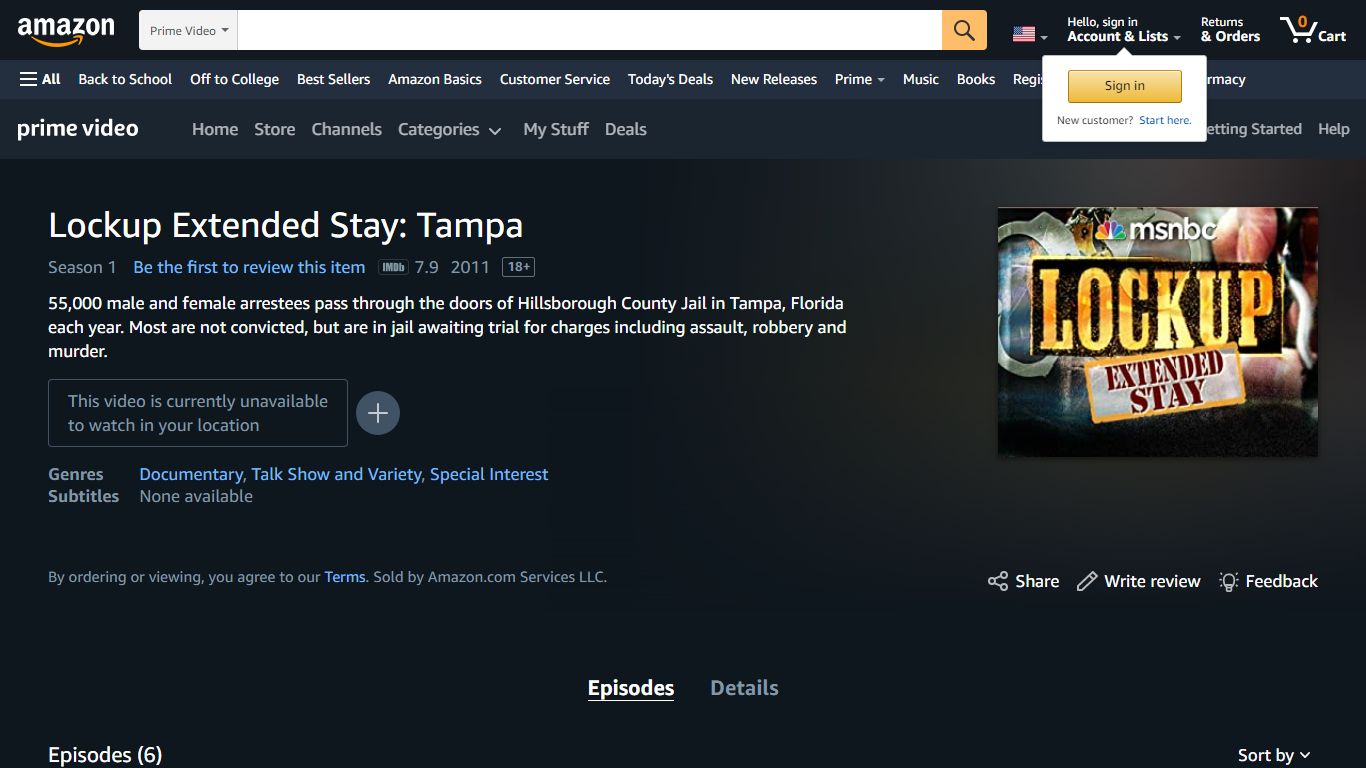Expand the Categories dropdown
1366x768 pixels.
[x=450, y=129]
